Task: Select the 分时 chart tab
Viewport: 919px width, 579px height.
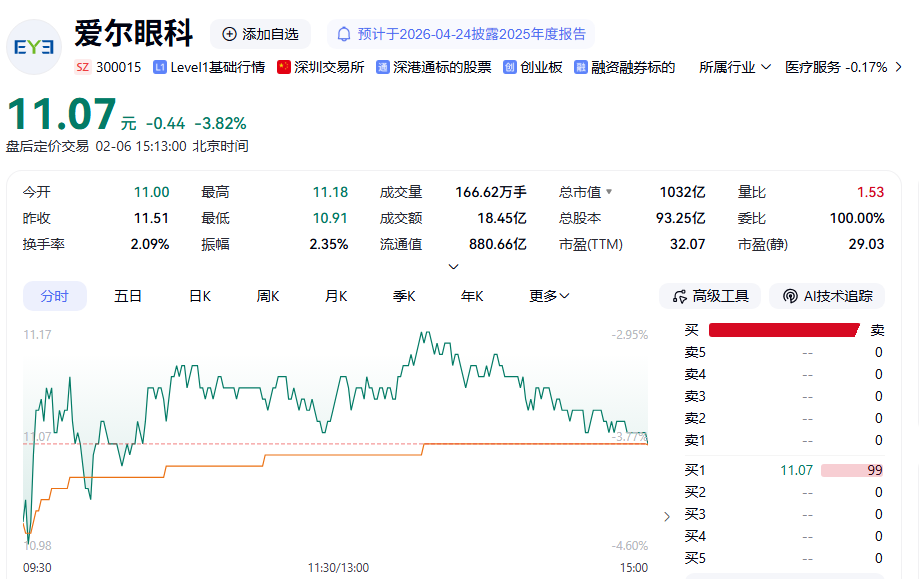Action: point(55,296)
